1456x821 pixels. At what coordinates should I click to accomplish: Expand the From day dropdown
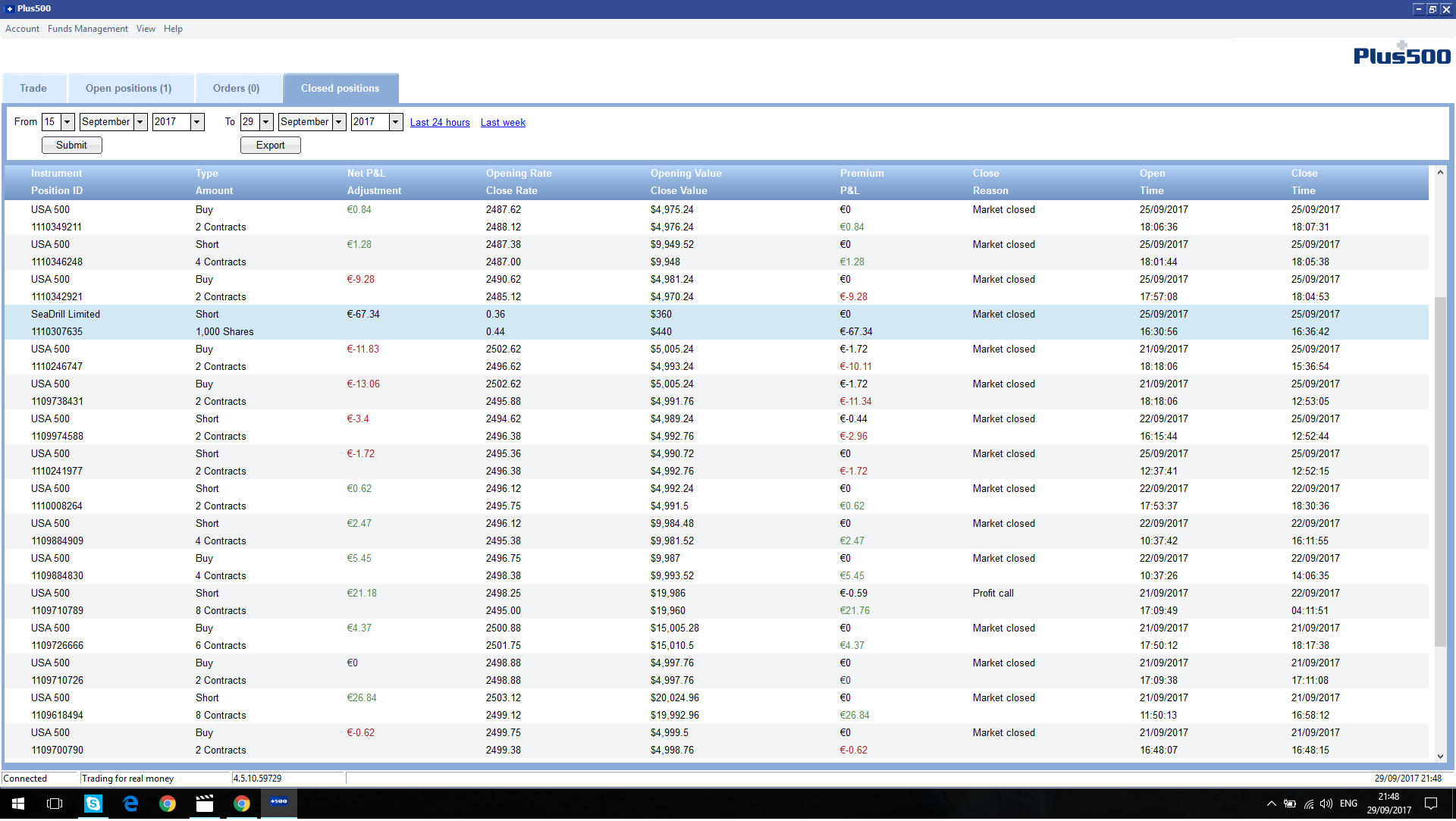67,122
